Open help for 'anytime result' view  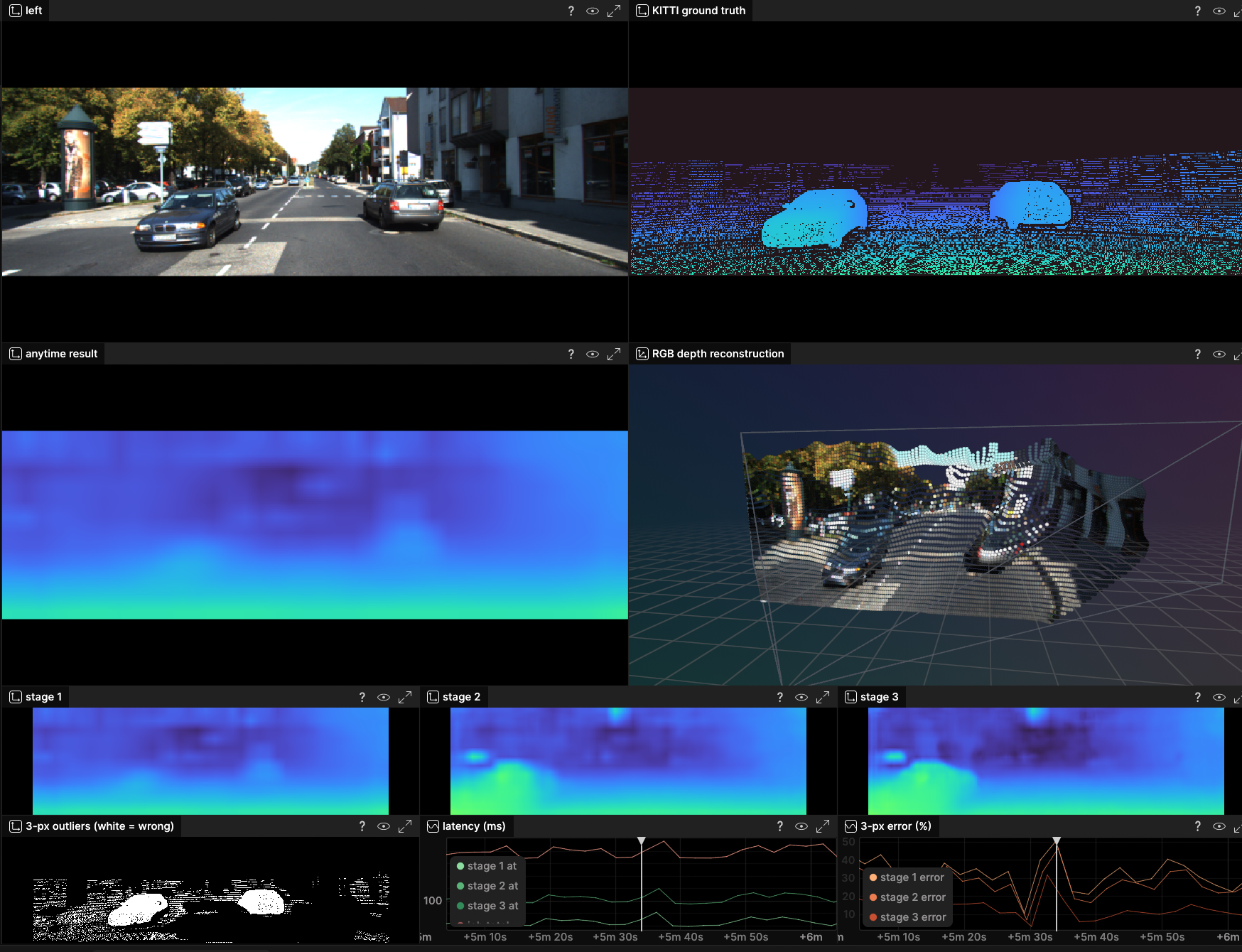point(571,354)
